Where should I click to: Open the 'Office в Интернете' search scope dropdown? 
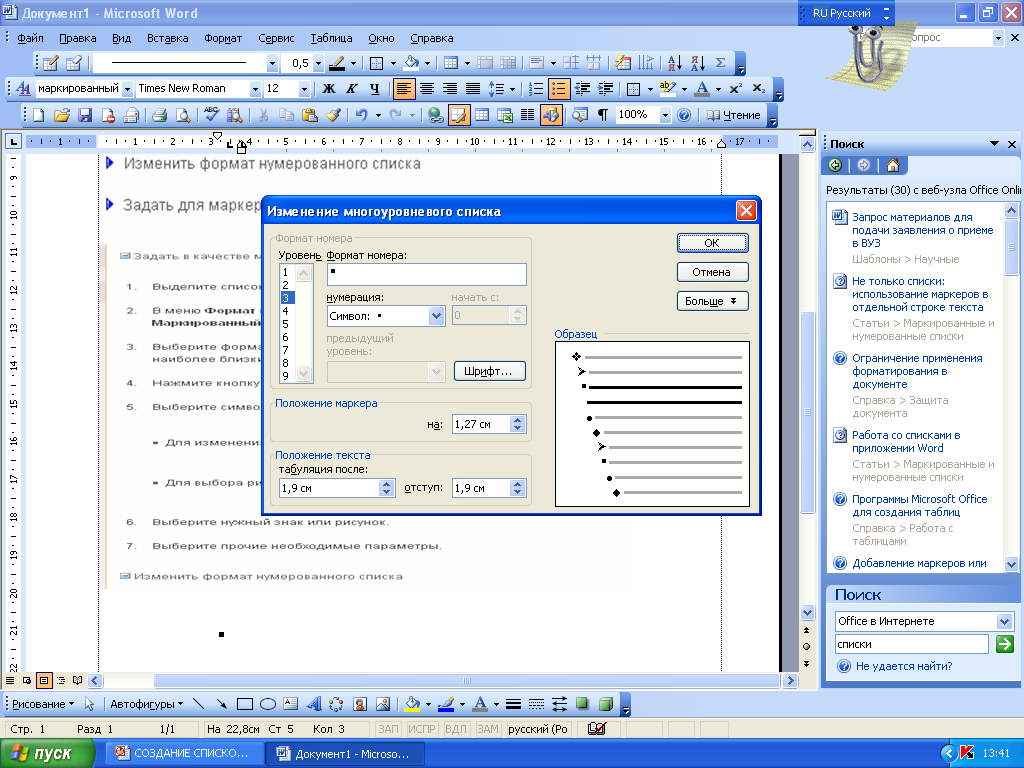[x=1005, y=621]
